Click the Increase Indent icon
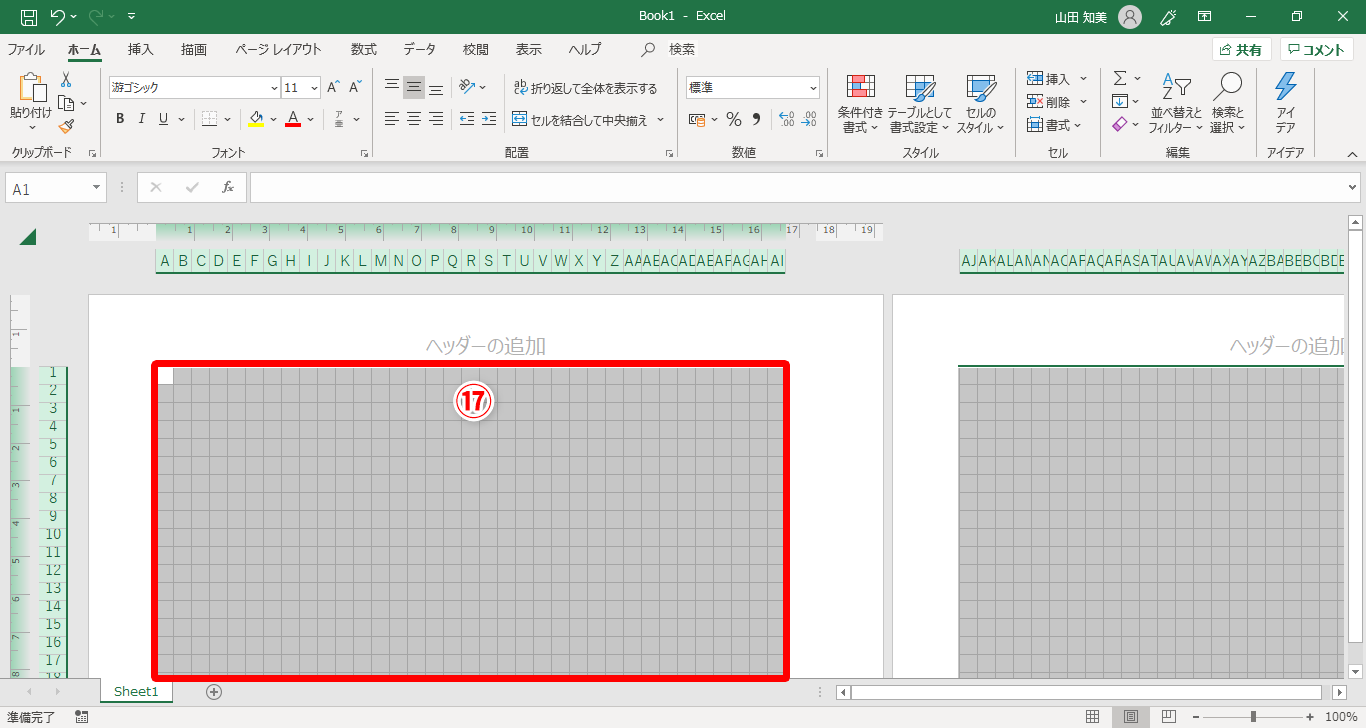Image resolution: width=1366 pixels, height=728 pixels. click(x=488, y=119)
